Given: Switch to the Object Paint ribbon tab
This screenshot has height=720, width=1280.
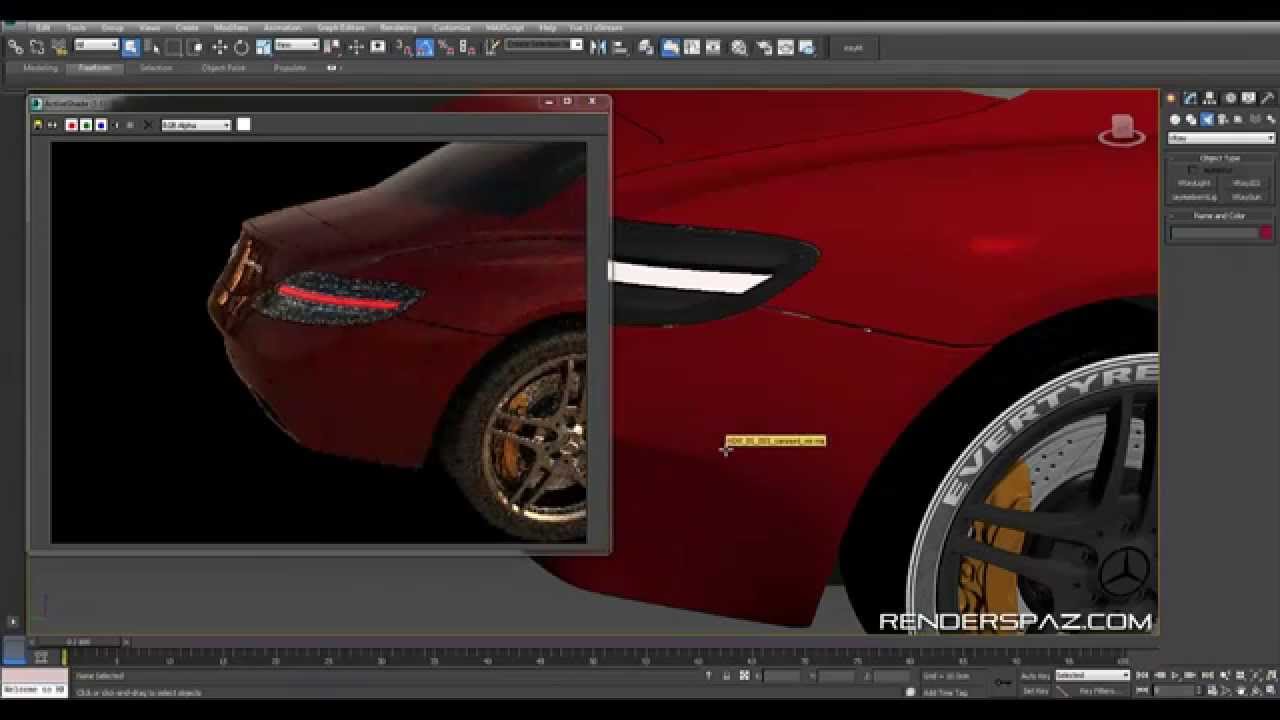Looking at the screenshot, I should 223,68.
